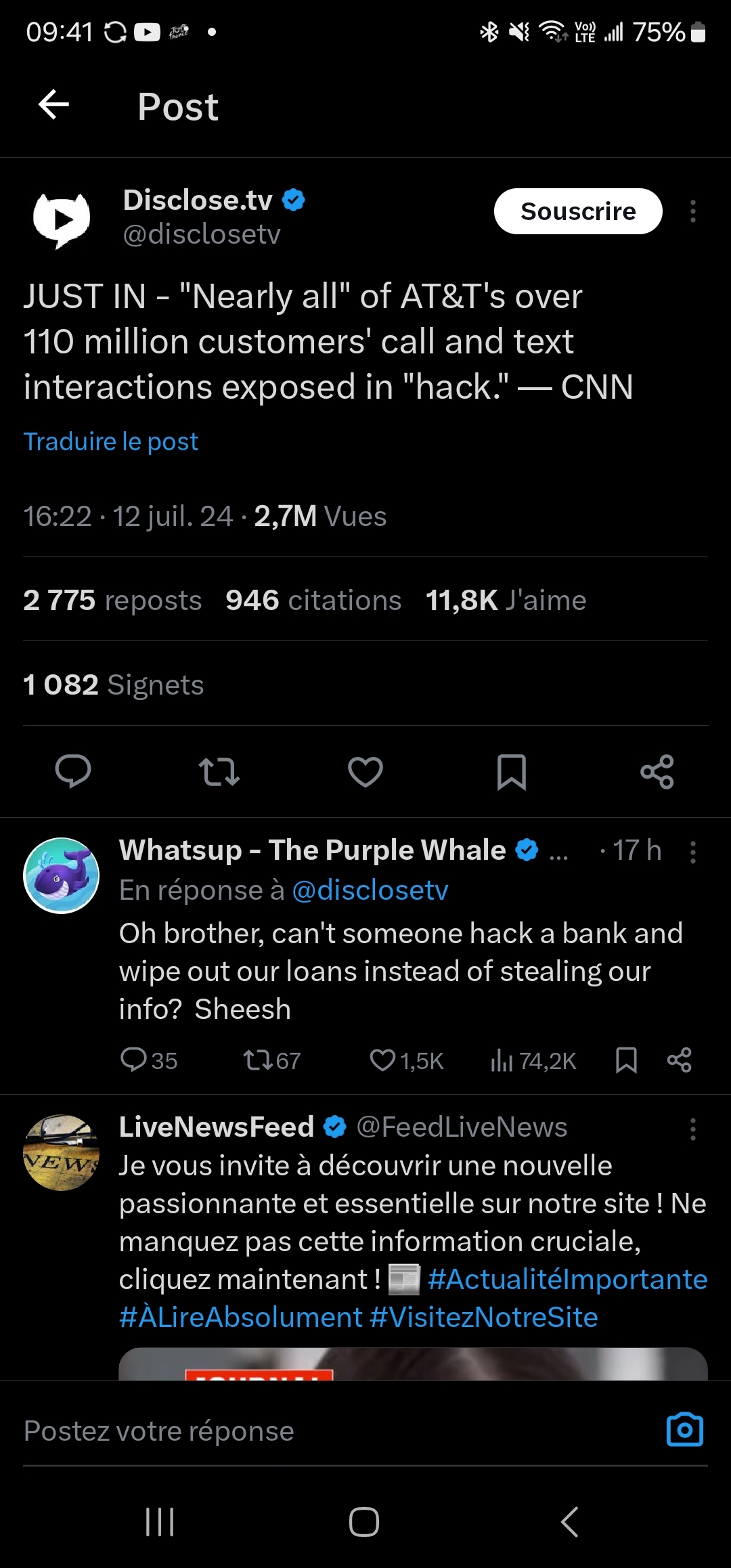View the 946 citations list
This screenshot has width=731, height=1568.
coord(313,601)
